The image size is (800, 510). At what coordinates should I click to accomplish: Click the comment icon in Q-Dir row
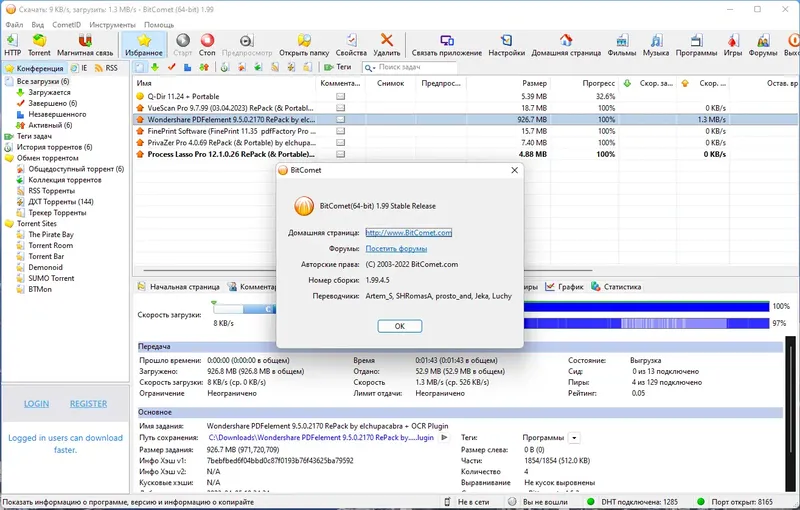340,96
